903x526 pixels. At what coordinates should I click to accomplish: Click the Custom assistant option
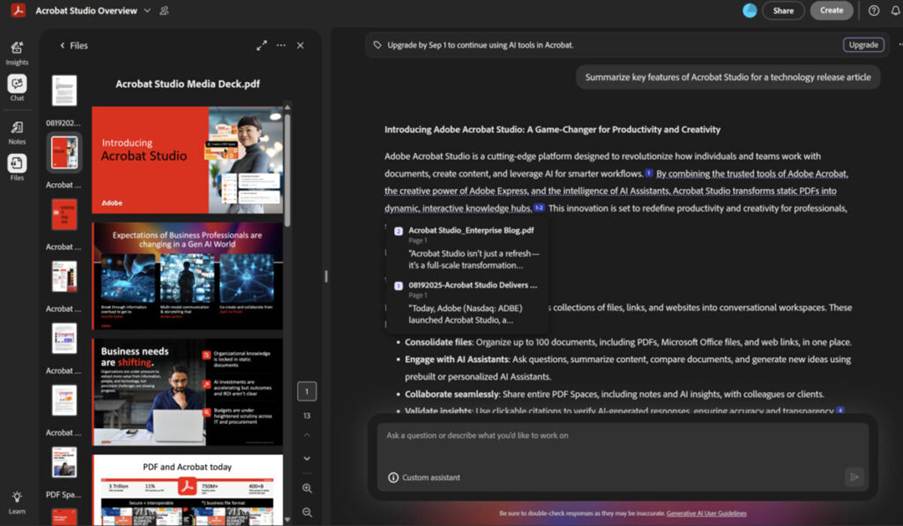point(424,478)
